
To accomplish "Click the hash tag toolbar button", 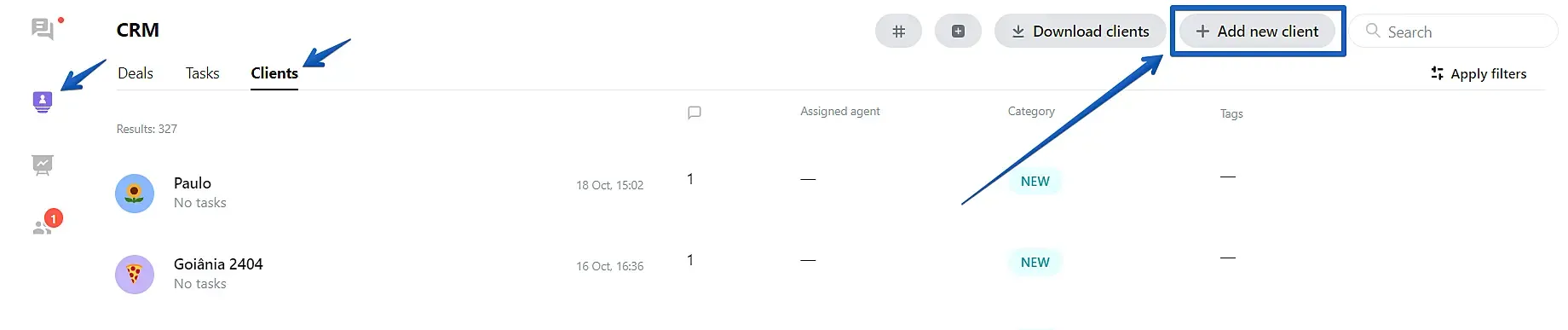I will (898, 32).
